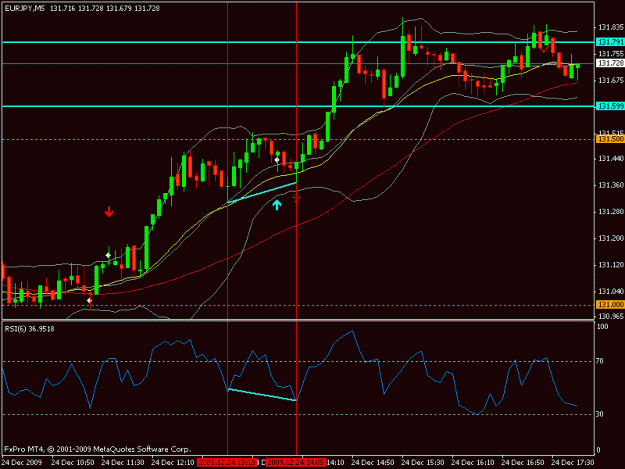The height and width of the screenshot is (469, 625).
Task: Click the orange 131.000 price label
Action: 610,305
